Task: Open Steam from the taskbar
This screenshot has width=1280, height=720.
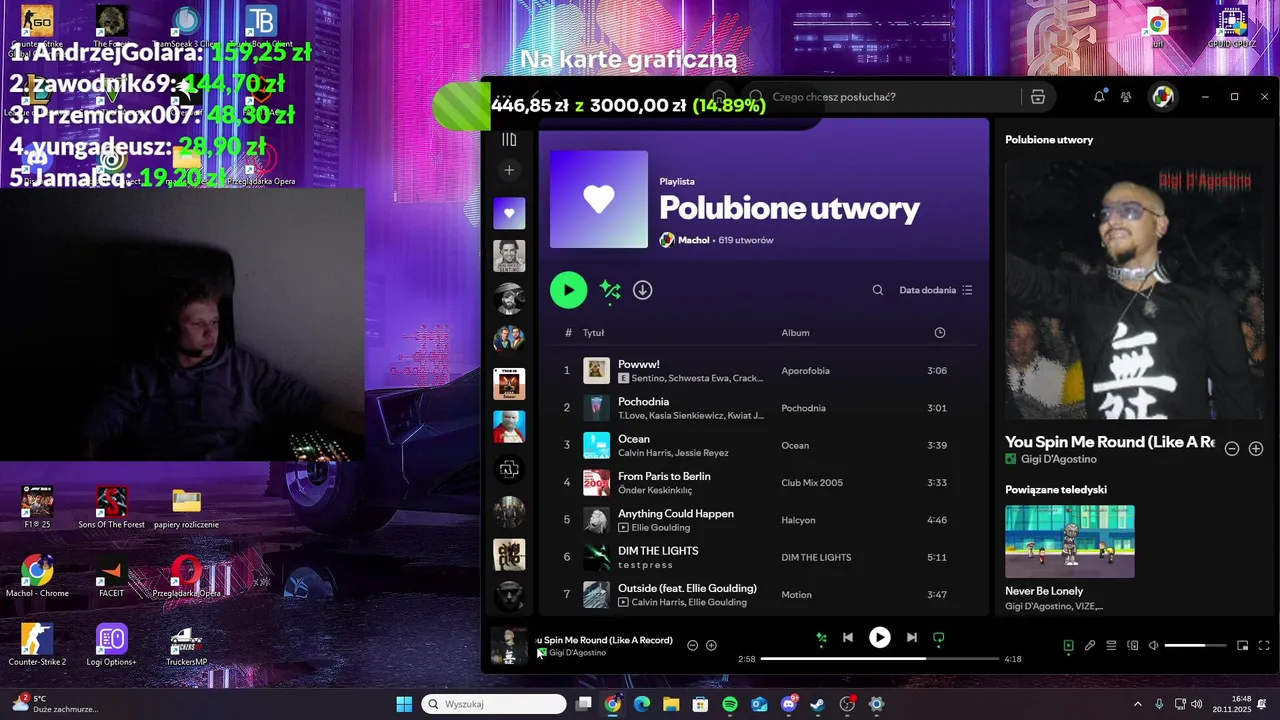Action: [x=818, y=704]
